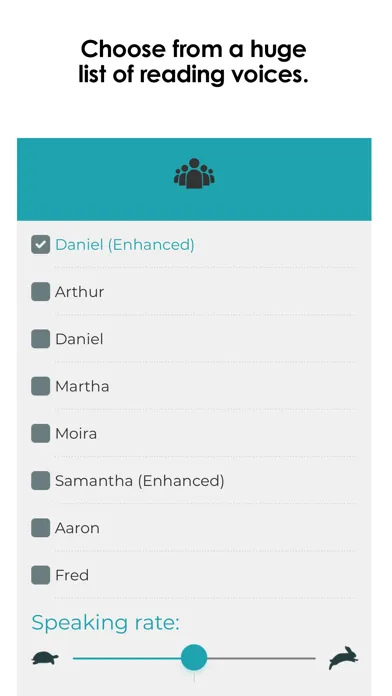Select the Fred voice name
392x696 pixels.
pyautogui.click(x=72, y=575)
